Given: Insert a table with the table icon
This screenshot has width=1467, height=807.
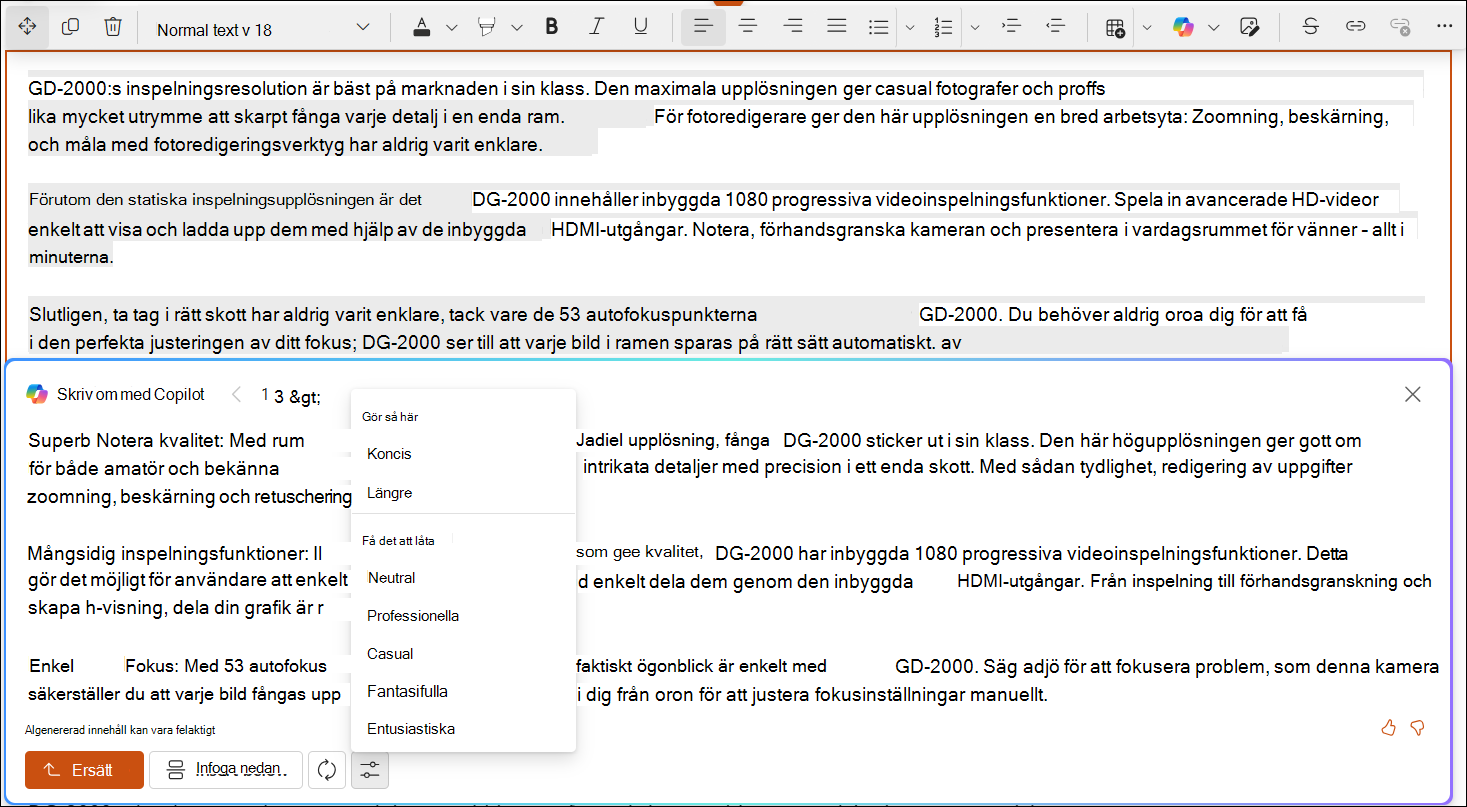Looking at the screenshot, I should pyautogui.click(x=1116, y=27).
